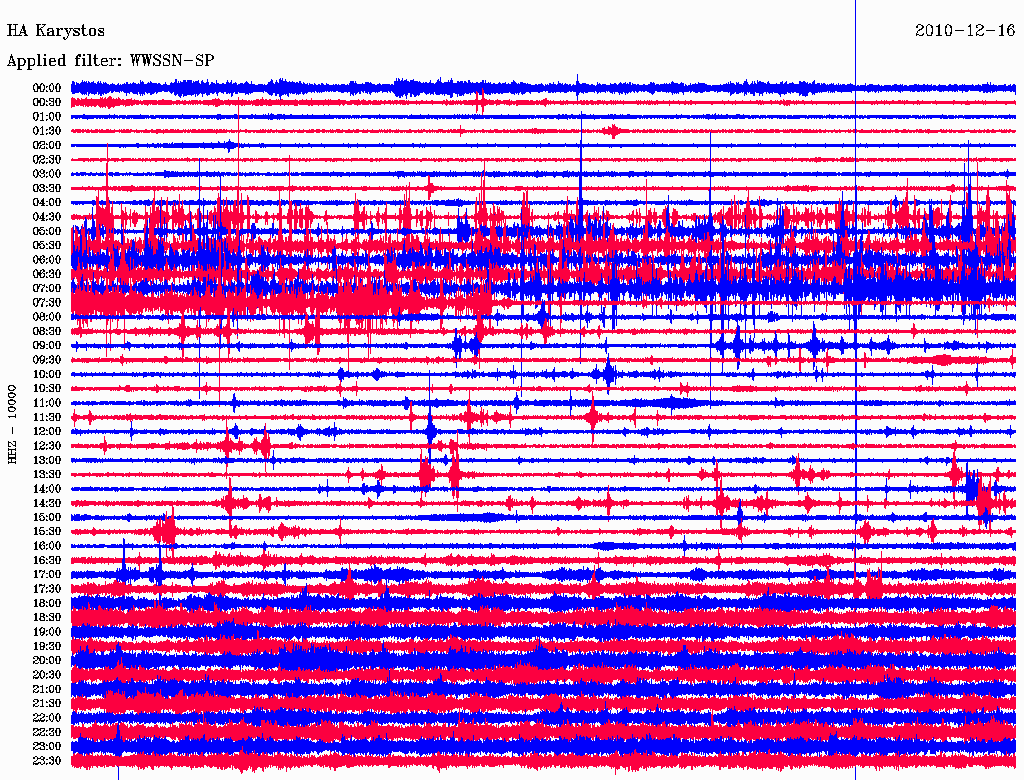Select the 11:00 time label
The width and height of the screenshot is (1024, 780).
(x=46, y=403)
